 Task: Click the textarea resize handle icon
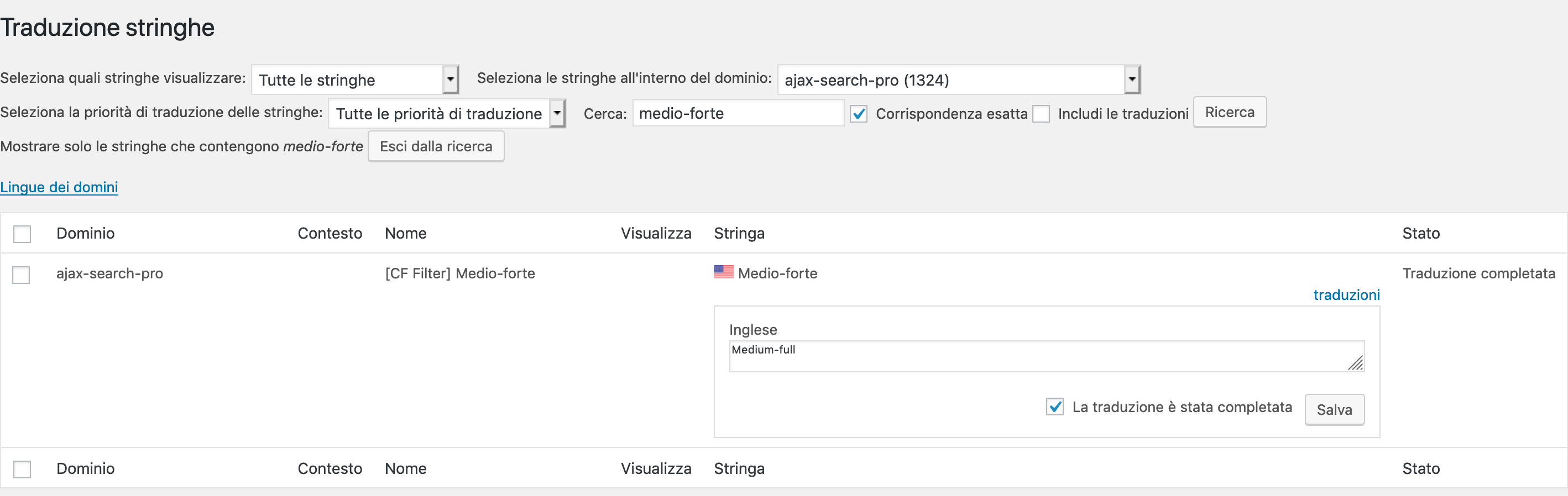click(1355, 363)
